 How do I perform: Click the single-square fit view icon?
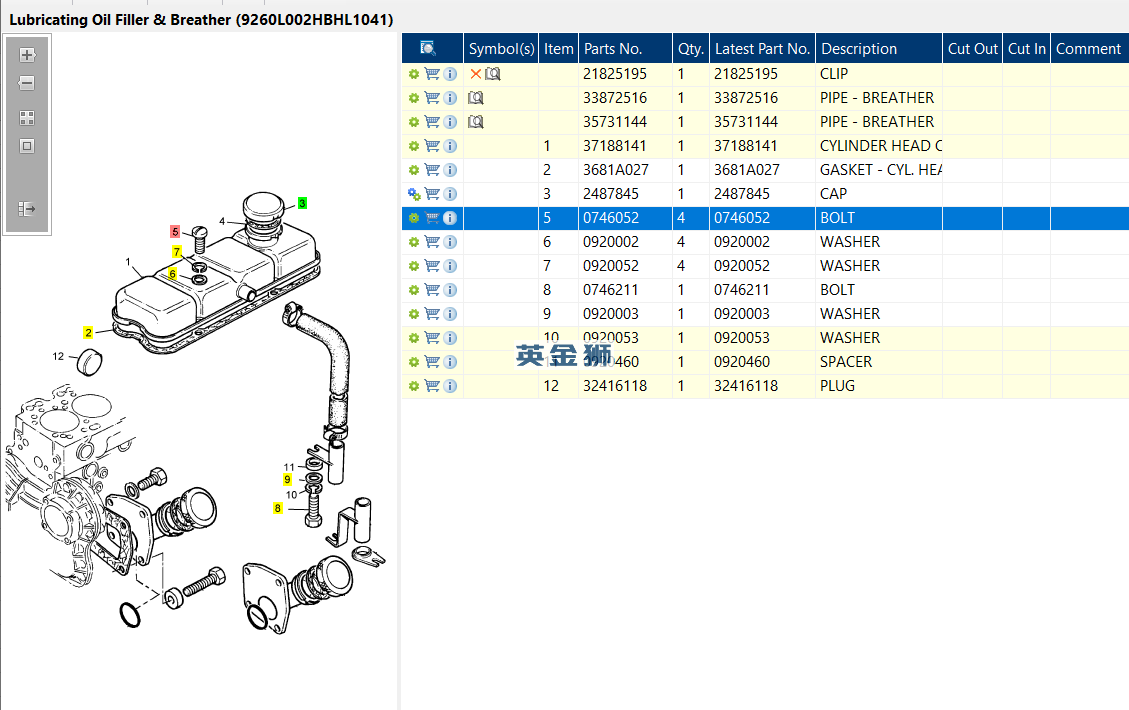[27, 146]
